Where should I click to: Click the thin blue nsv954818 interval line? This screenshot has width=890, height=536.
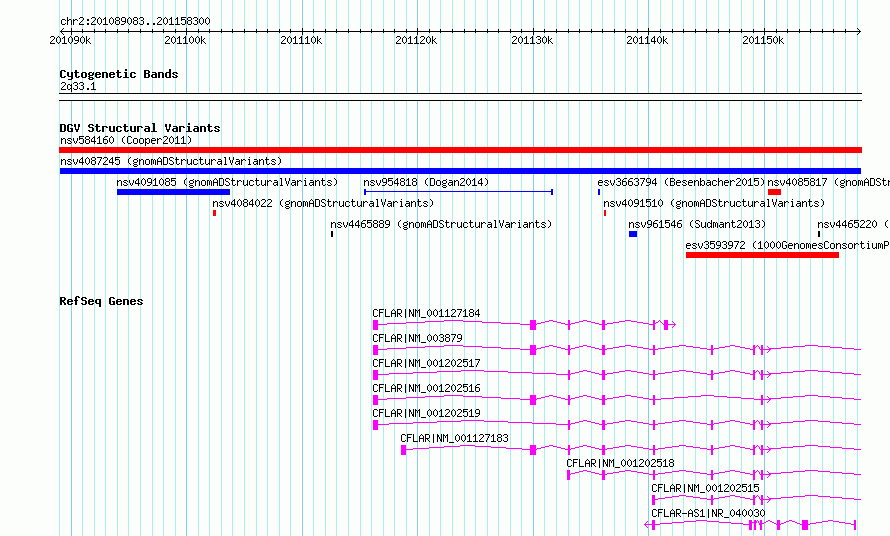point(459,192)
